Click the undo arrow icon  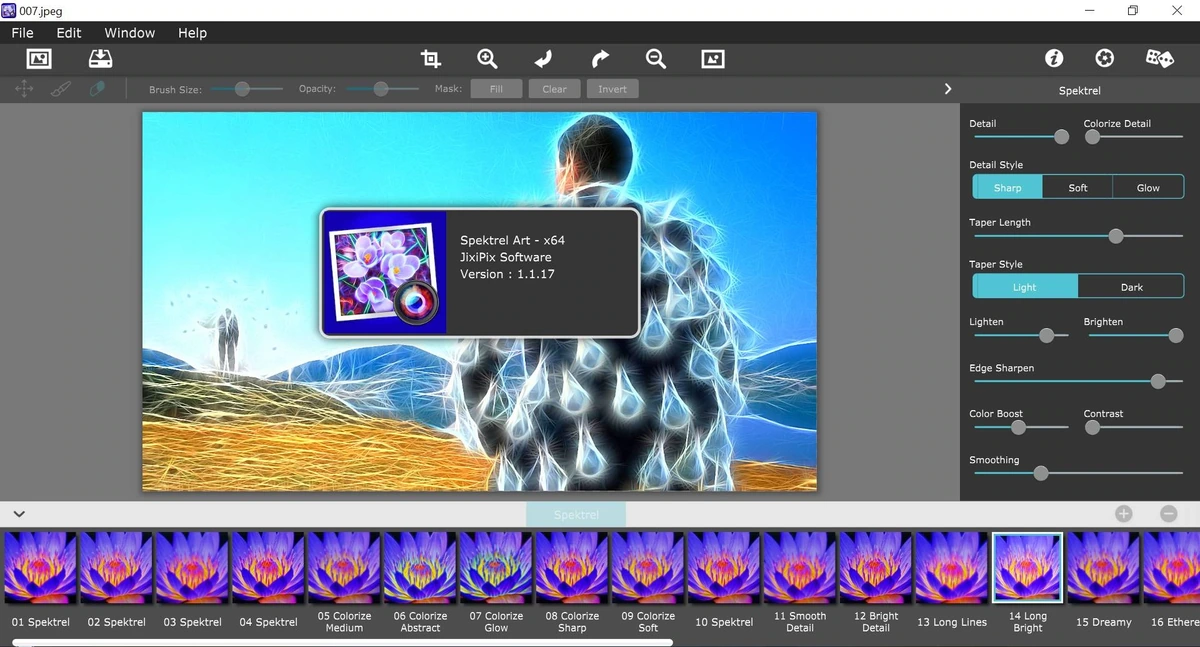coord(543,59)
